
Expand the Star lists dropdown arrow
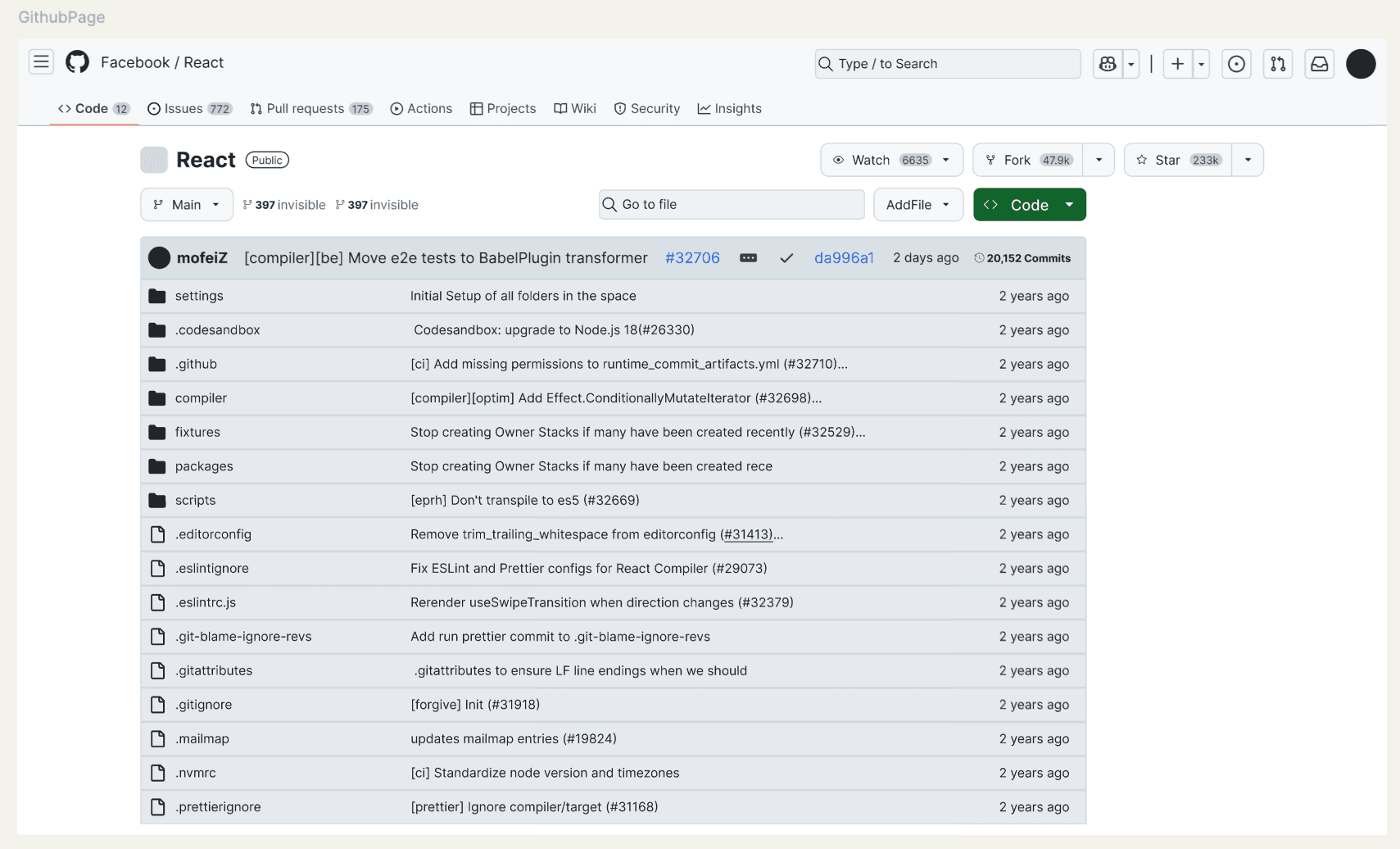pyautogui.click(x=1248, y=160)
